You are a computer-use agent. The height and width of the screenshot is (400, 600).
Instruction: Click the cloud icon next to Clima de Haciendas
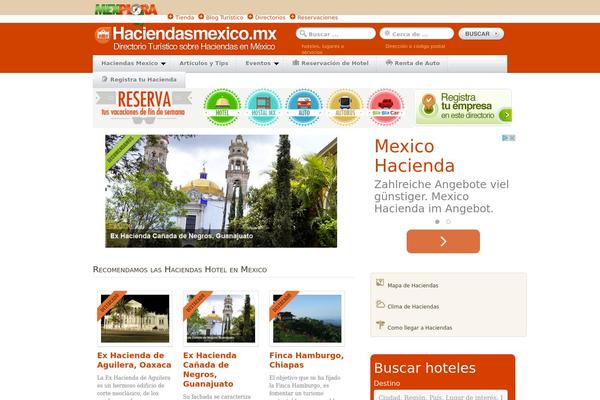coord(380,304)
